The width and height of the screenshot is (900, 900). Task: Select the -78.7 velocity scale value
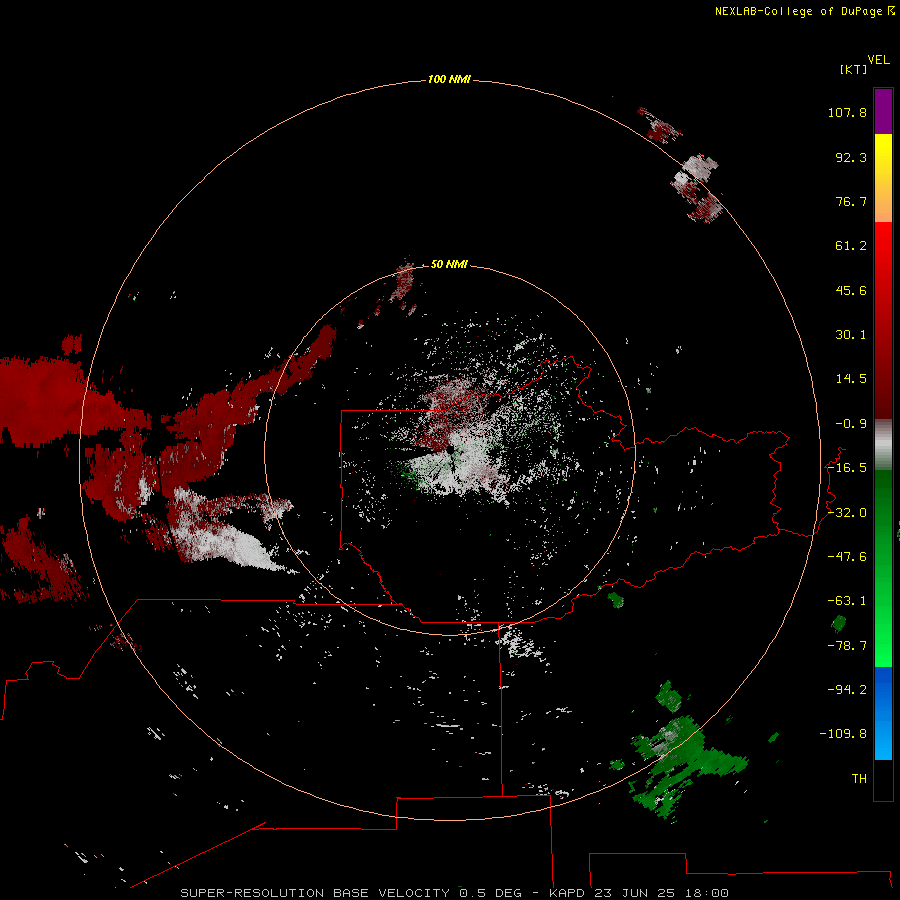[847, 646]
